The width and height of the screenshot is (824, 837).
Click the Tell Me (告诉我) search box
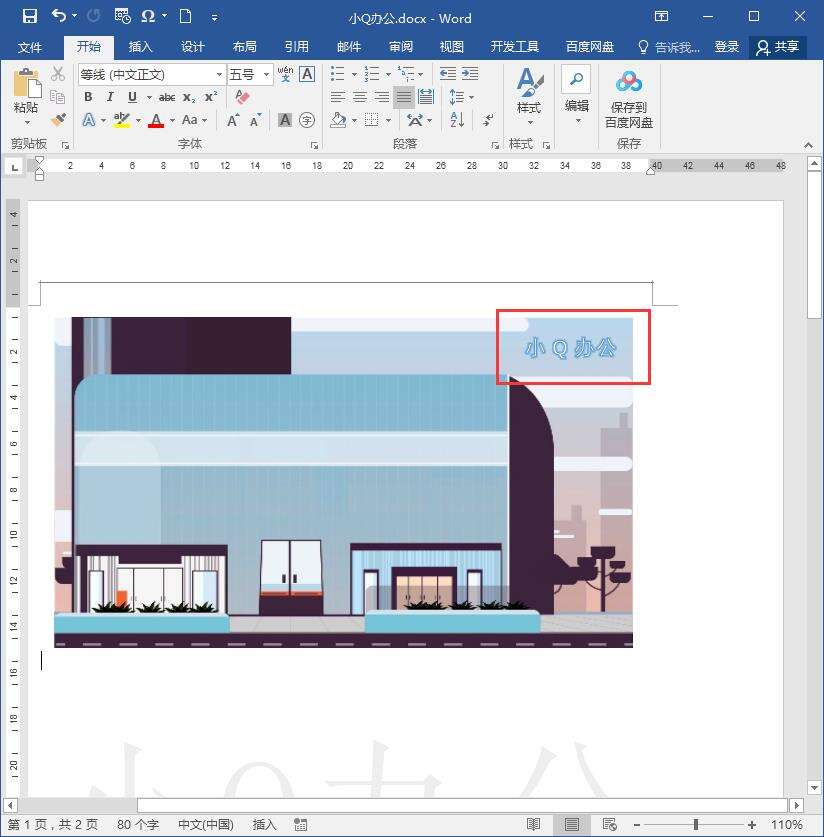(x=669, y=47)
